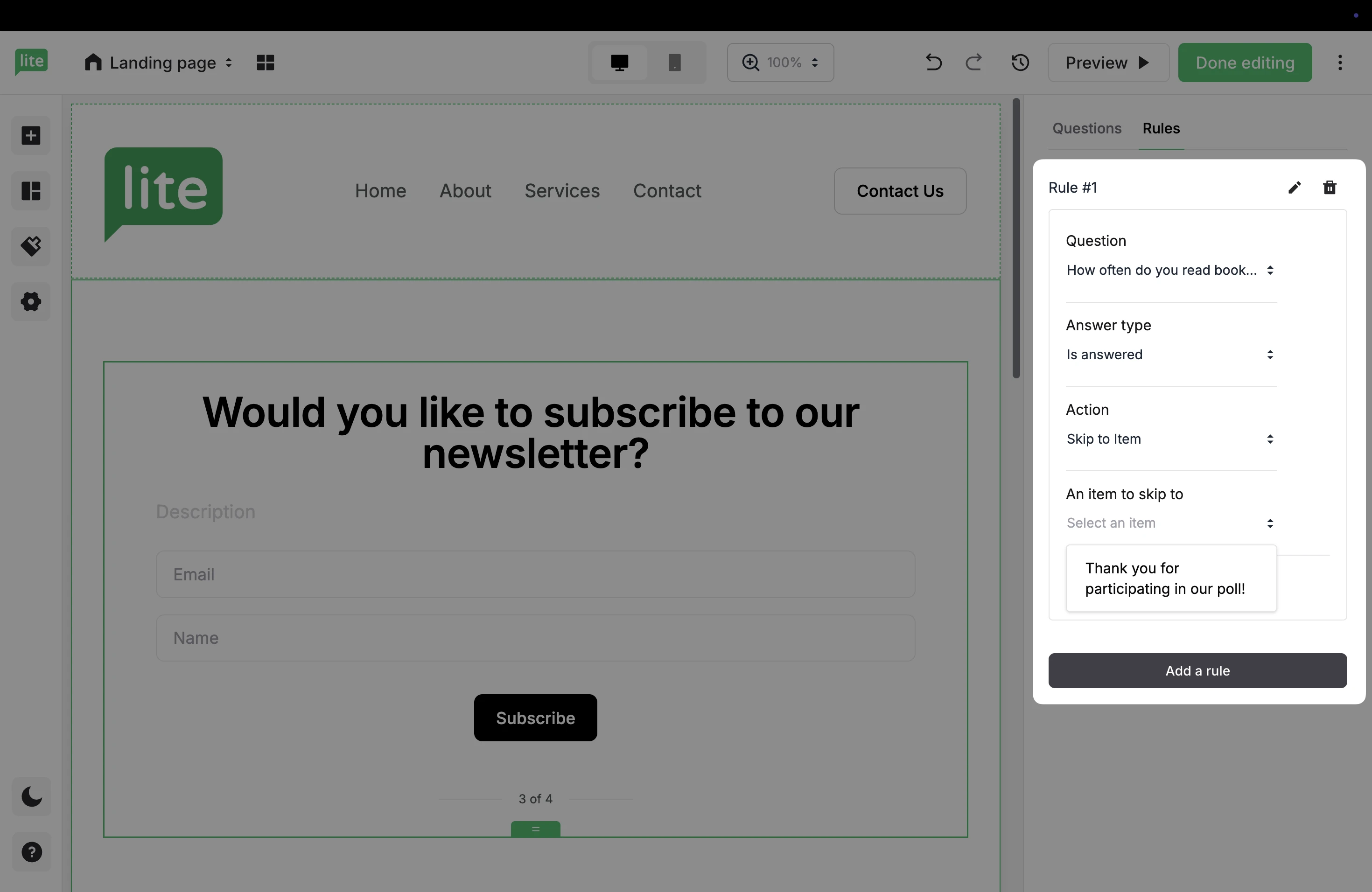The height and width of the screenshot is (892, 1372).
Task: Edit Rule #1 name with pencil icon
Action: point(1294,187)
